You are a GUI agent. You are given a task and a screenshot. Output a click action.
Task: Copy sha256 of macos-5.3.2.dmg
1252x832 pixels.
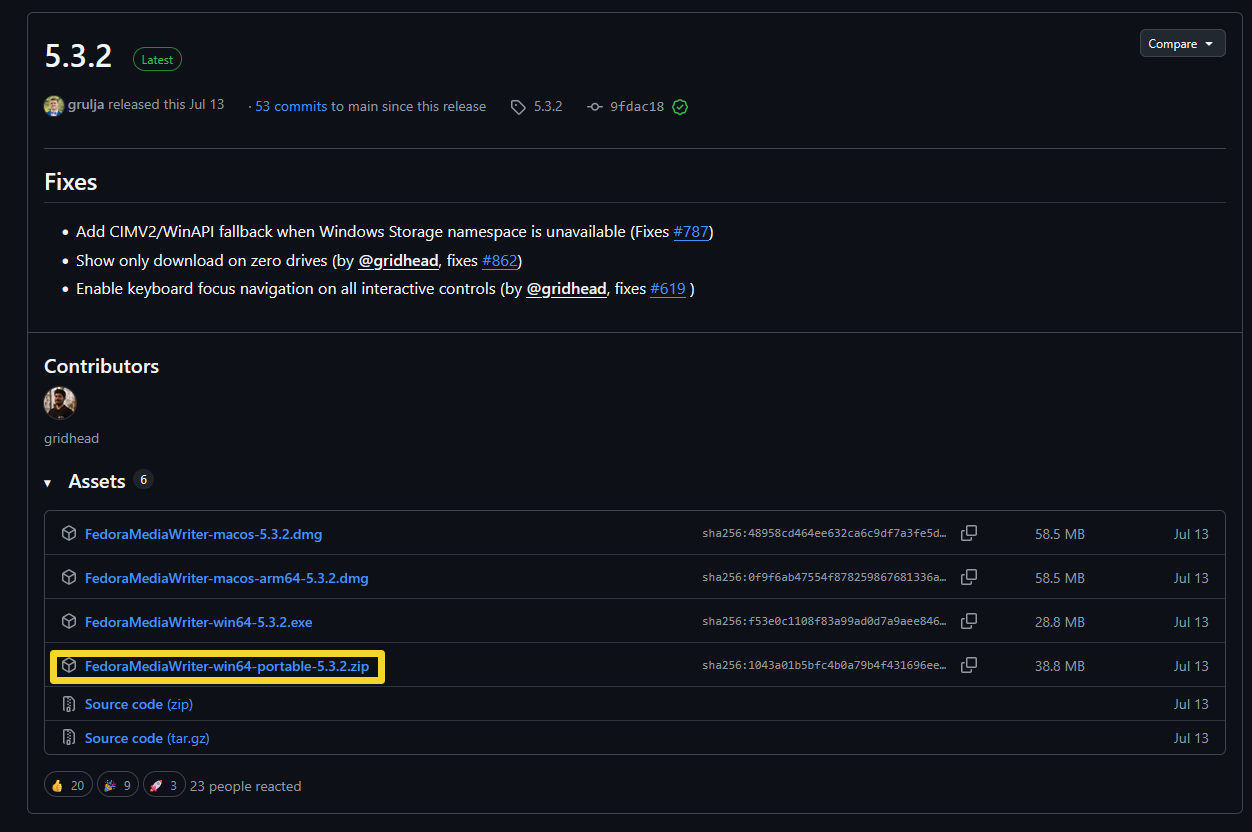click(969, 534)
